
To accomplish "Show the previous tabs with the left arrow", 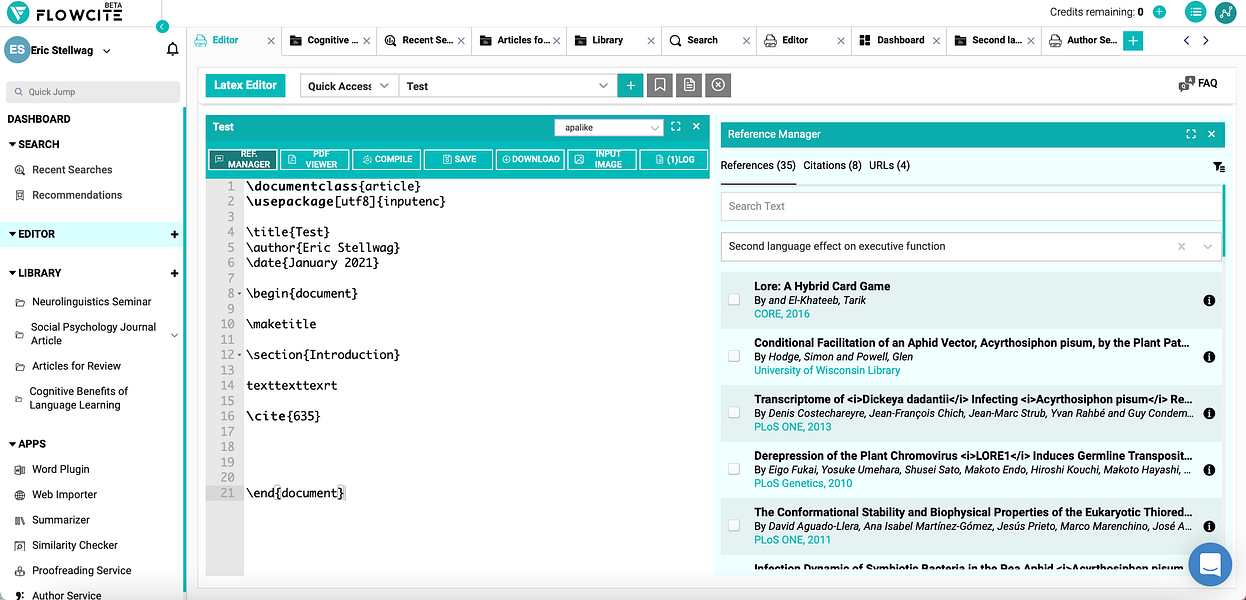I will point(1187,40).
